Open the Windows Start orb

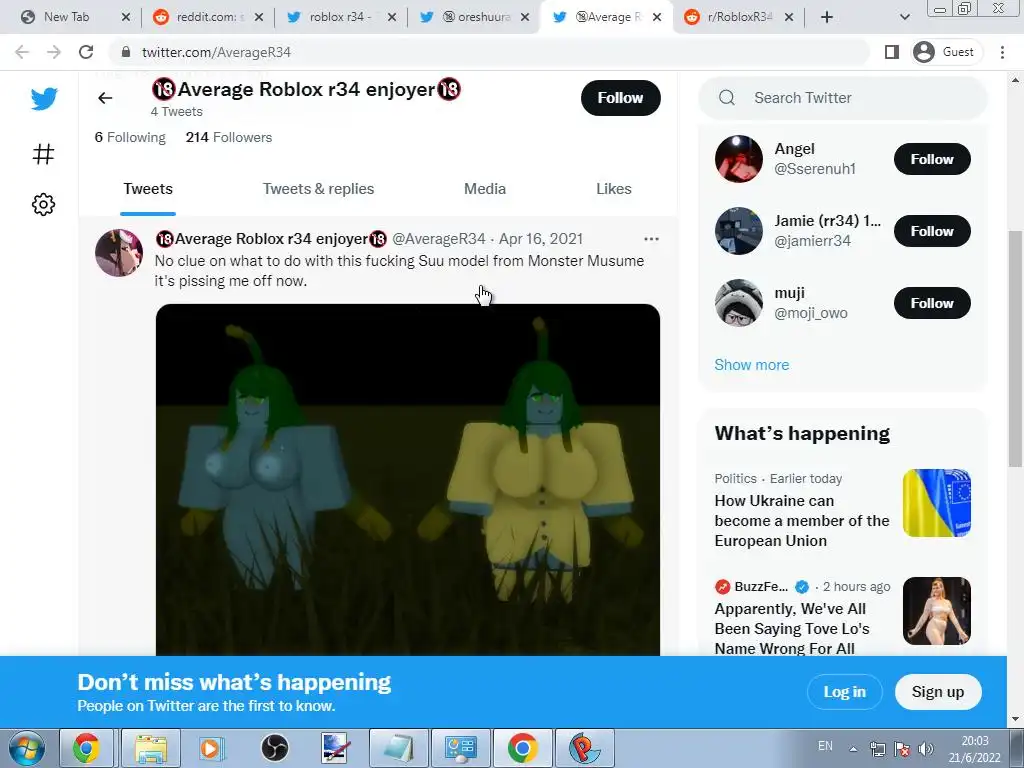[x=25, y=748]
